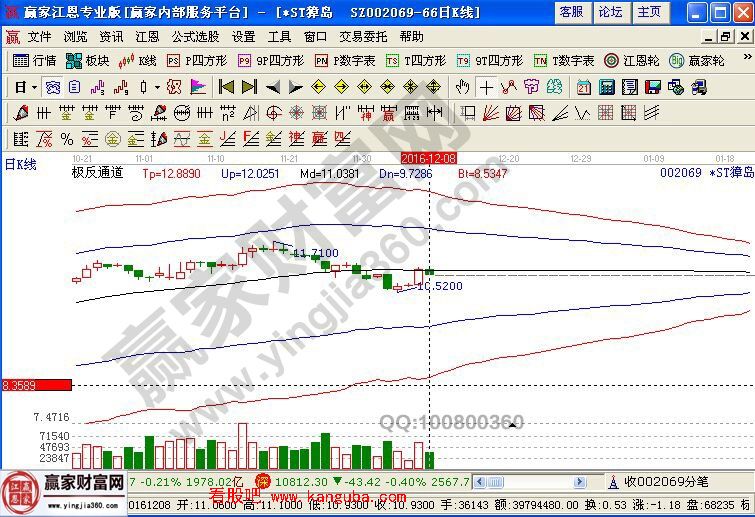Toggle the crosshair cursor tool
This screenshot has height=517, width=755.
(486, 87)
